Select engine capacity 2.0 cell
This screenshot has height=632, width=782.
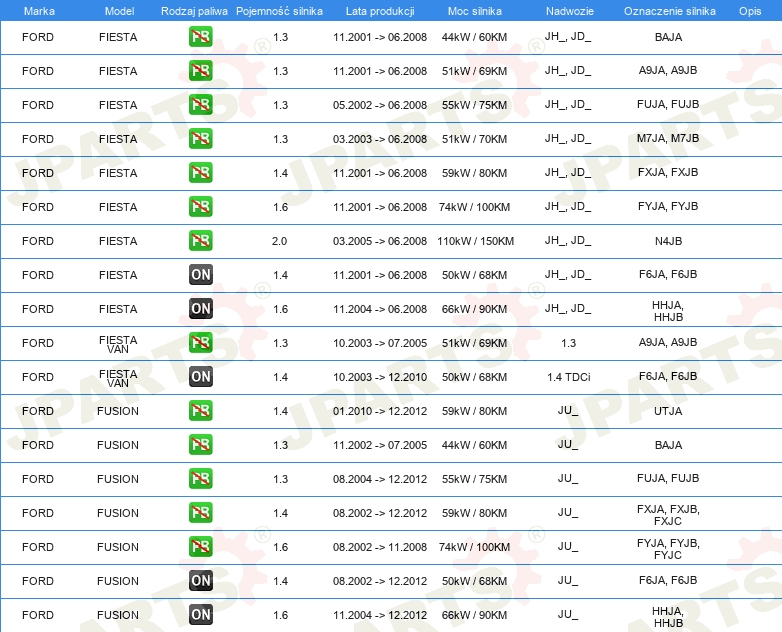click(x=279, y=241)
